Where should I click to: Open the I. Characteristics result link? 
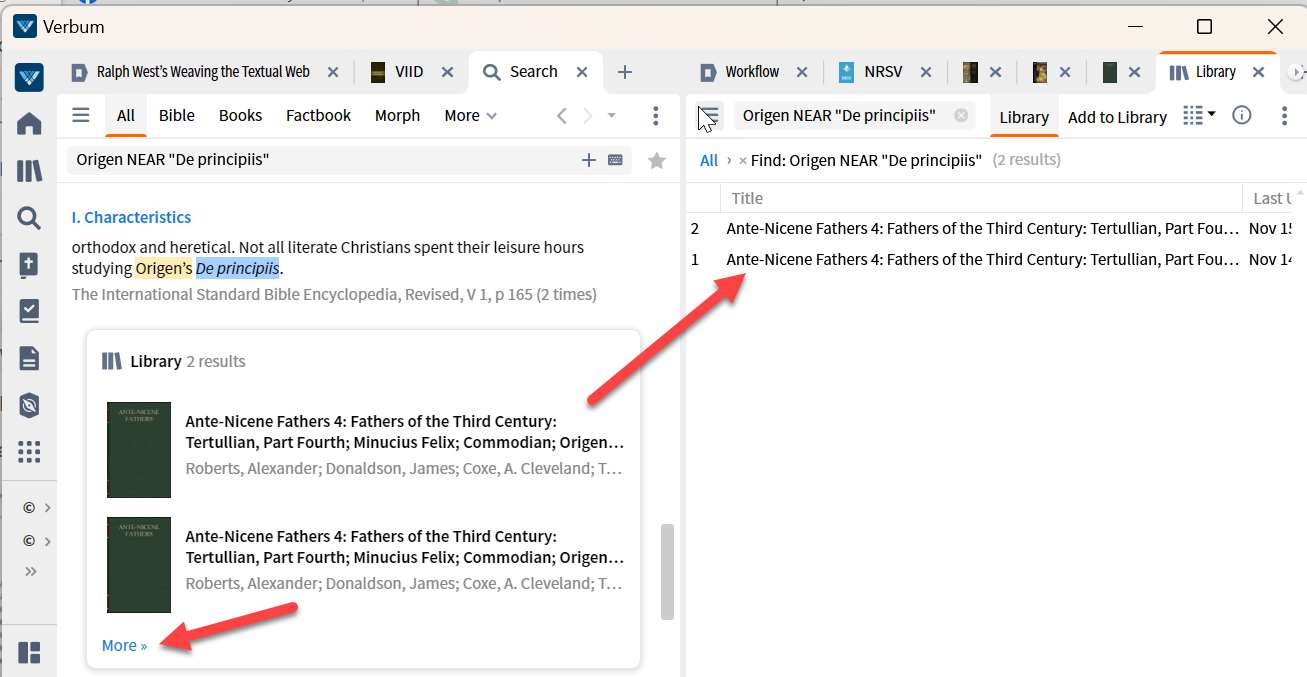coord(131,217)
